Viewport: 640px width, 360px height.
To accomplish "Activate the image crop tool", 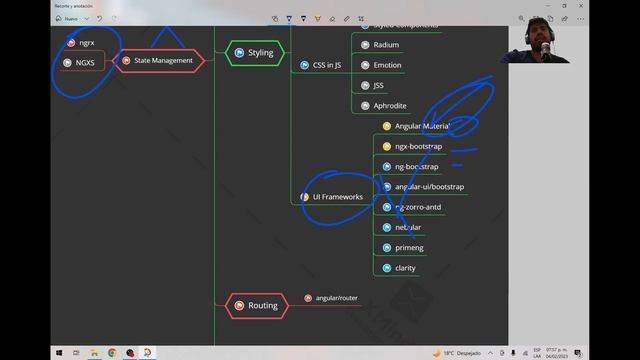I will 361,19.
